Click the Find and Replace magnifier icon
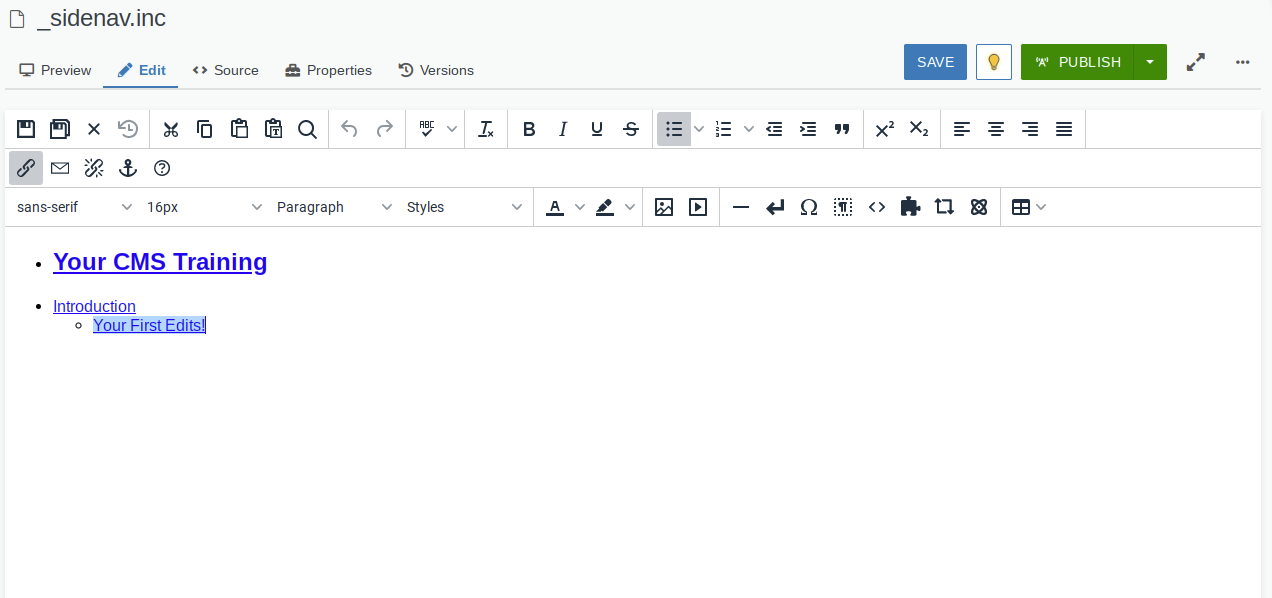The image size is (1272, 598). click(x=307, y=129)
